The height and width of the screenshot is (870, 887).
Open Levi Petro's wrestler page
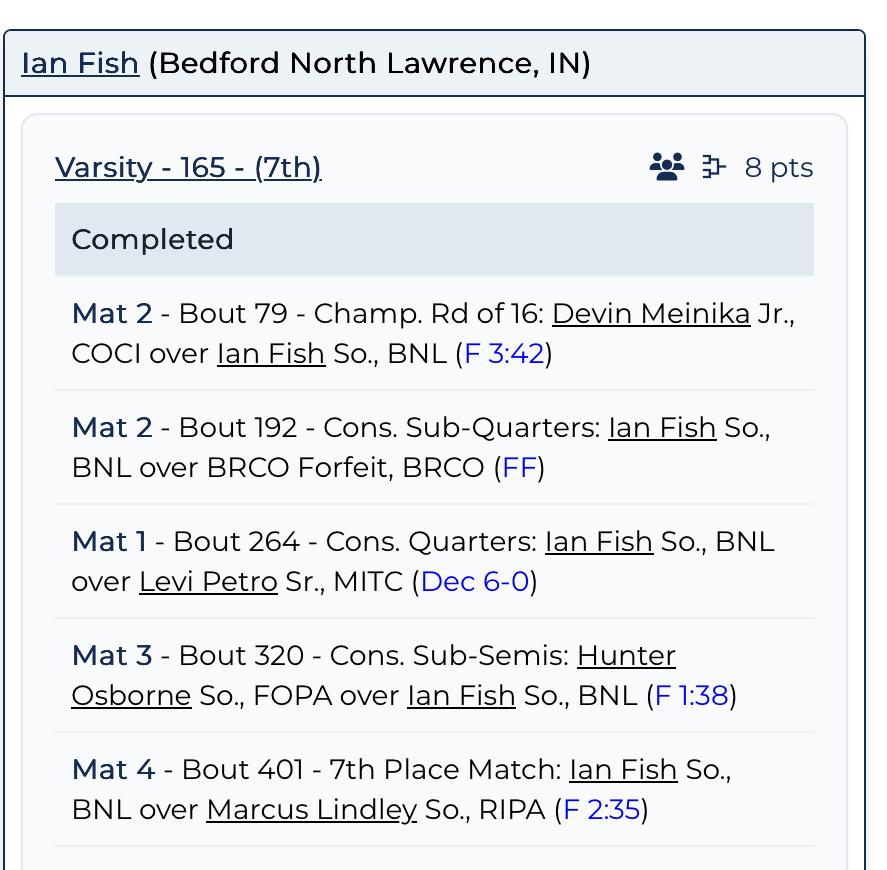[208, 582]
